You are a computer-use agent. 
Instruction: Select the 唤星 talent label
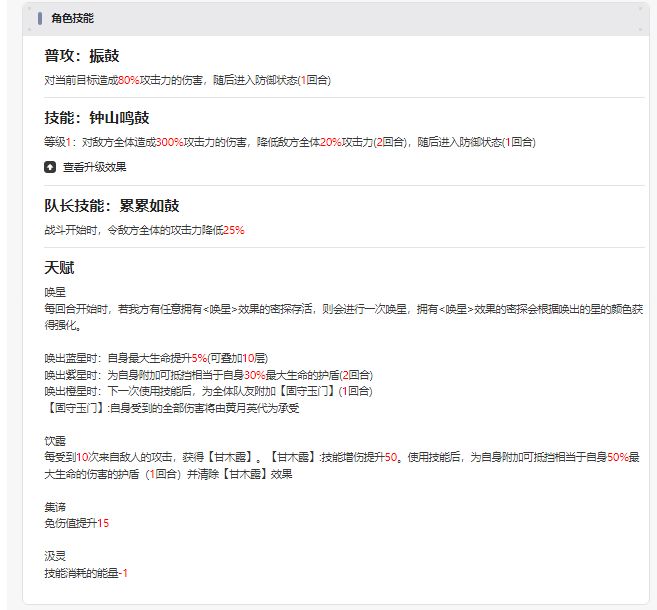coord(55,292)
